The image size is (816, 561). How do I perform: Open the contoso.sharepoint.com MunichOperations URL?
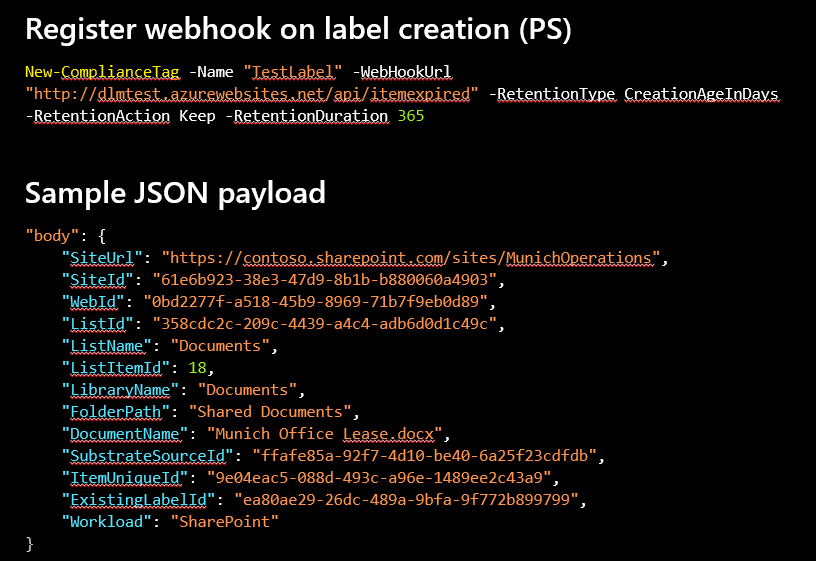pos(411,258)
